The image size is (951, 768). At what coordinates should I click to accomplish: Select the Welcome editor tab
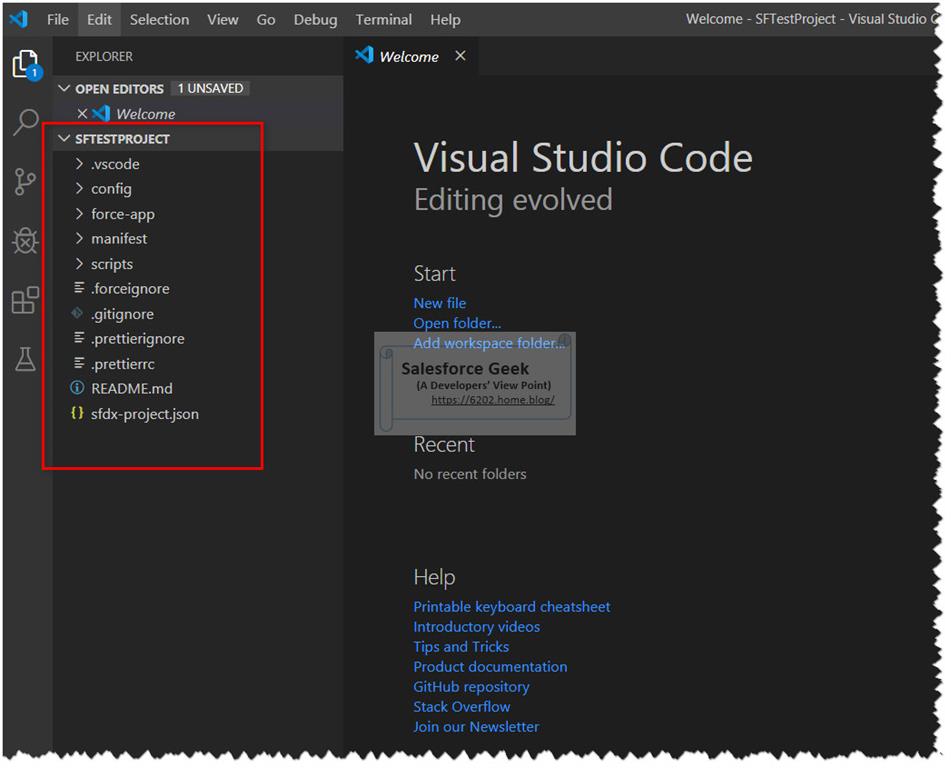pos(409,56)
